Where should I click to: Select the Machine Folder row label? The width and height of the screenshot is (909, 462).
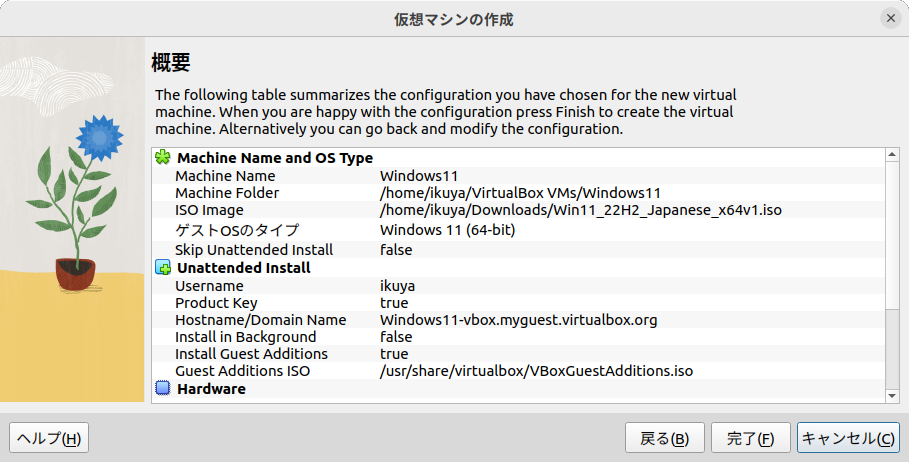[x=227, y=192]
